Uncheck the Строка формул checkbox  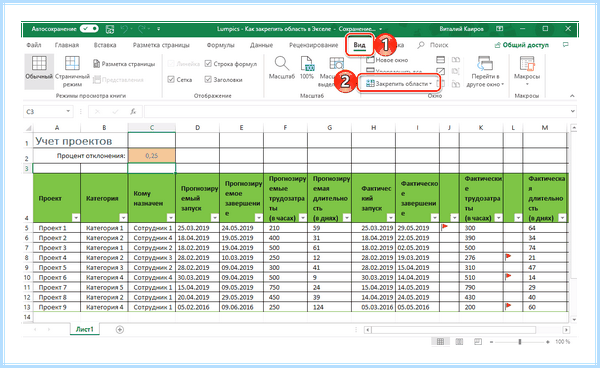tap(208, 64)
